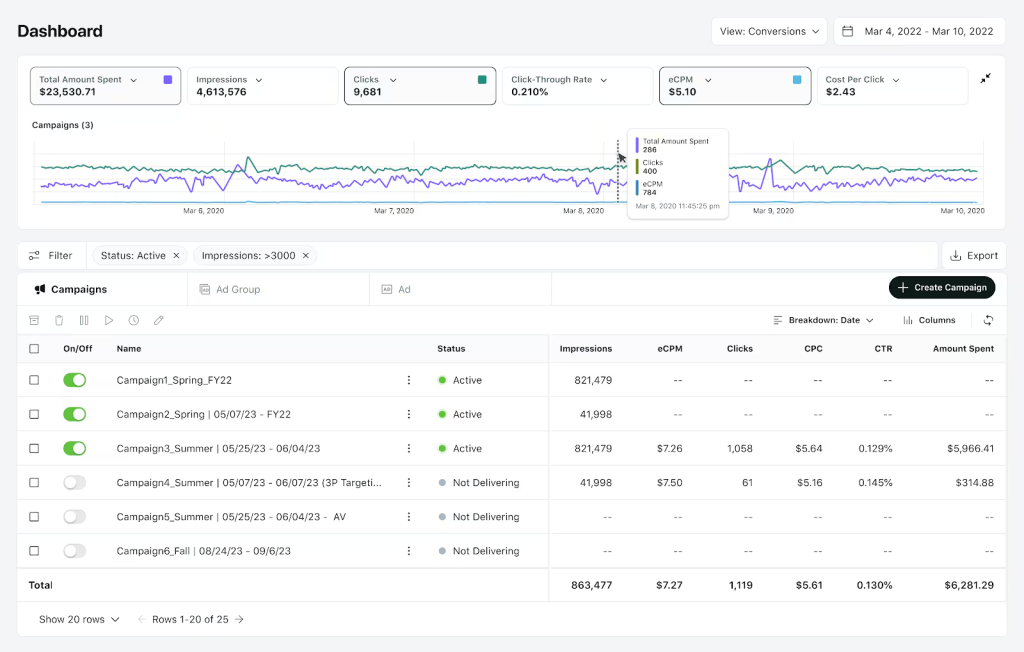Collapse the chart panel with the shrink icon
Image resolution: width=1024 pixels, height=652 pixels.
[x=986, y=78]
